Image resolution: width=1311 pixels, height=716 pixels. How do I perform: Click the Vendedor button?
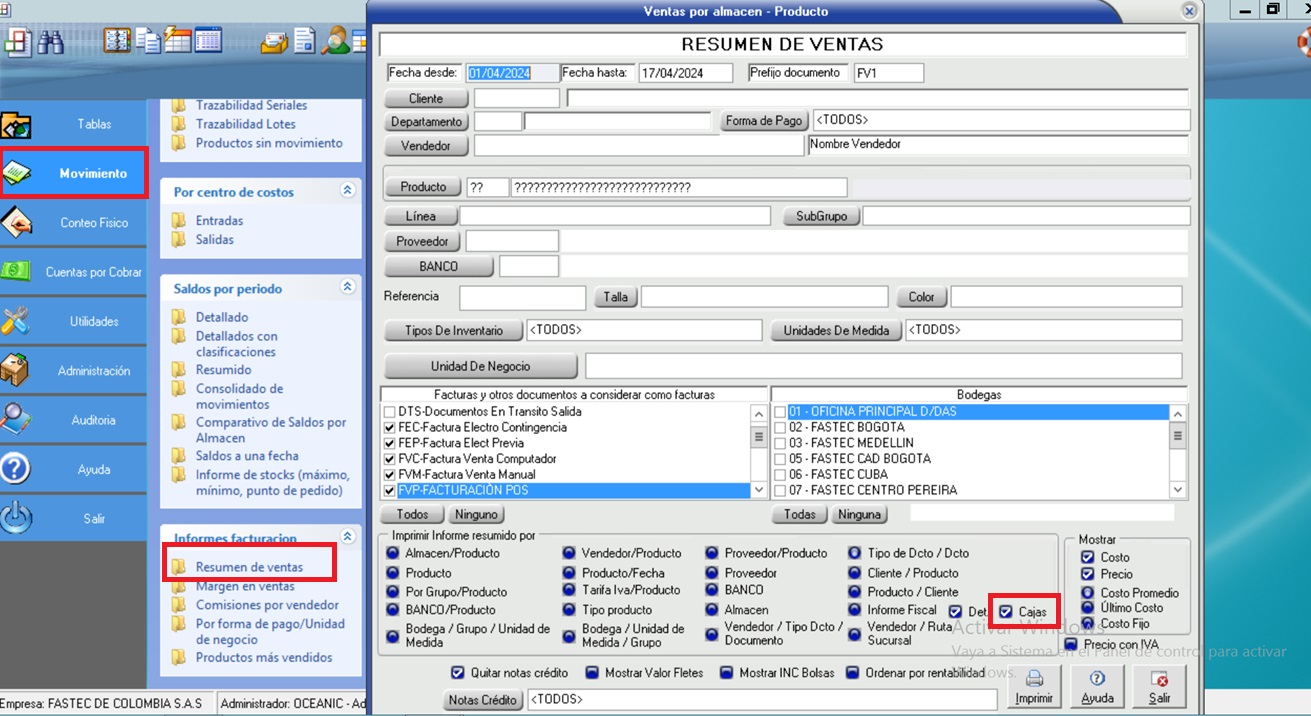point(425,146)
